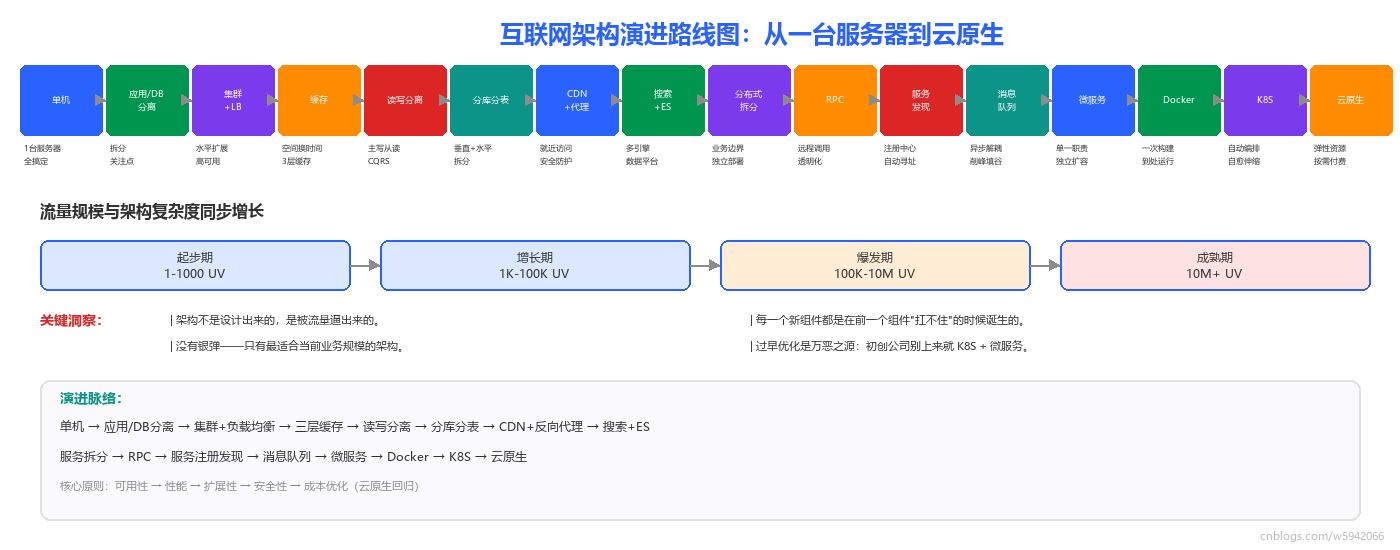This screenshot has width=1400, height=550.
Task: Select the caption 垂直+水平
Action: (x=473, y=148)
